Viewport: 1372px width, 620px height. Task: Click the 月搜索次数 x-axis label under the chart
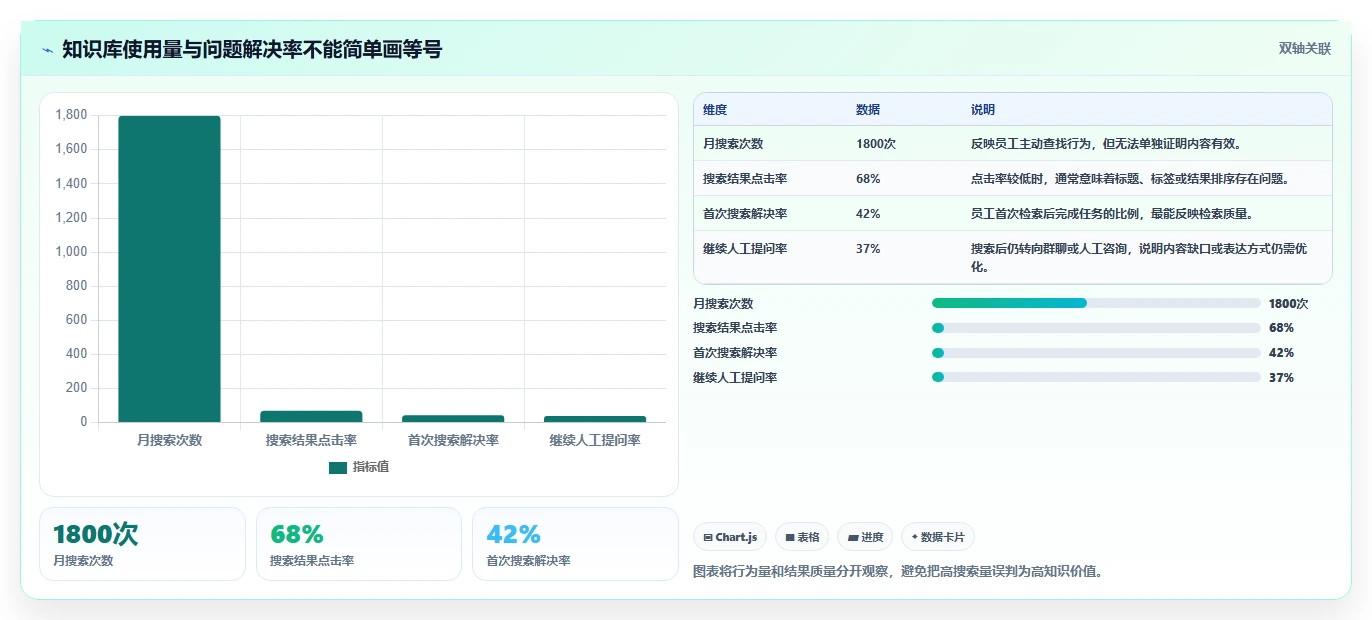pos(169,440)
